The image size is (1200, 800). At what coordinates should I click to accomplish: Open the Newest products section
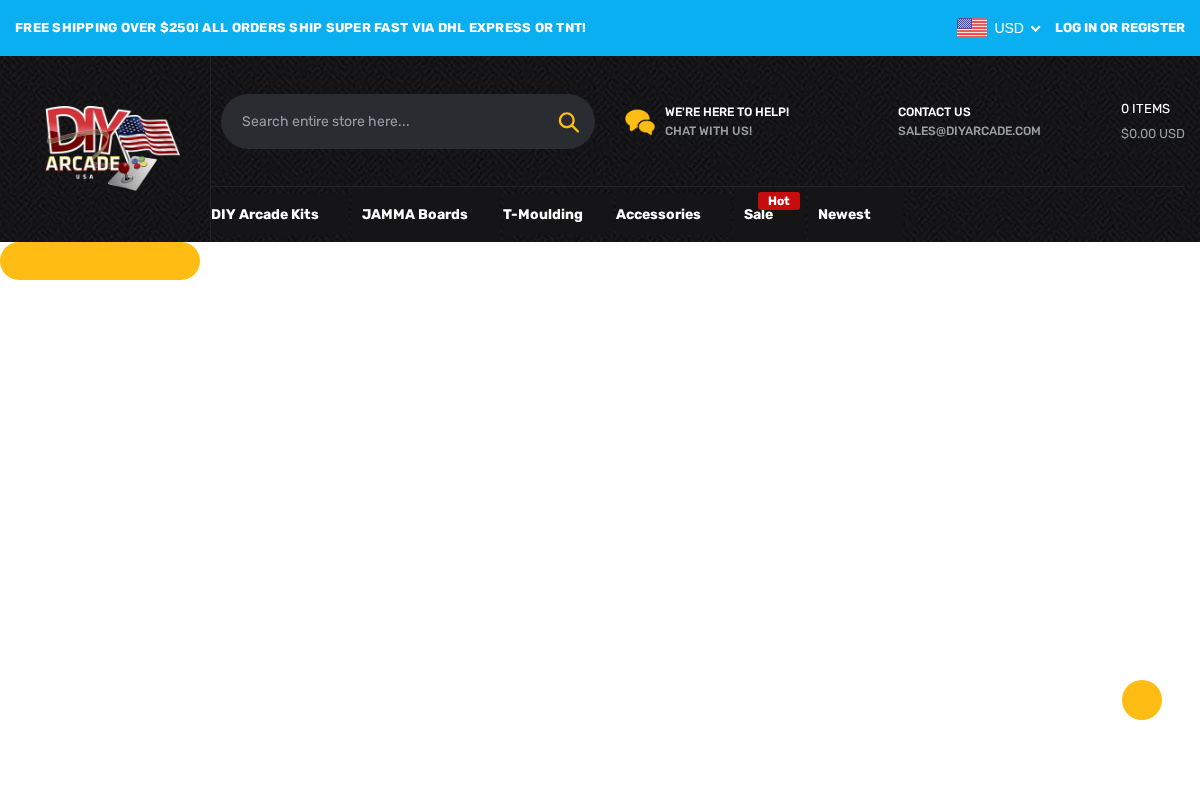pos(843,214)
